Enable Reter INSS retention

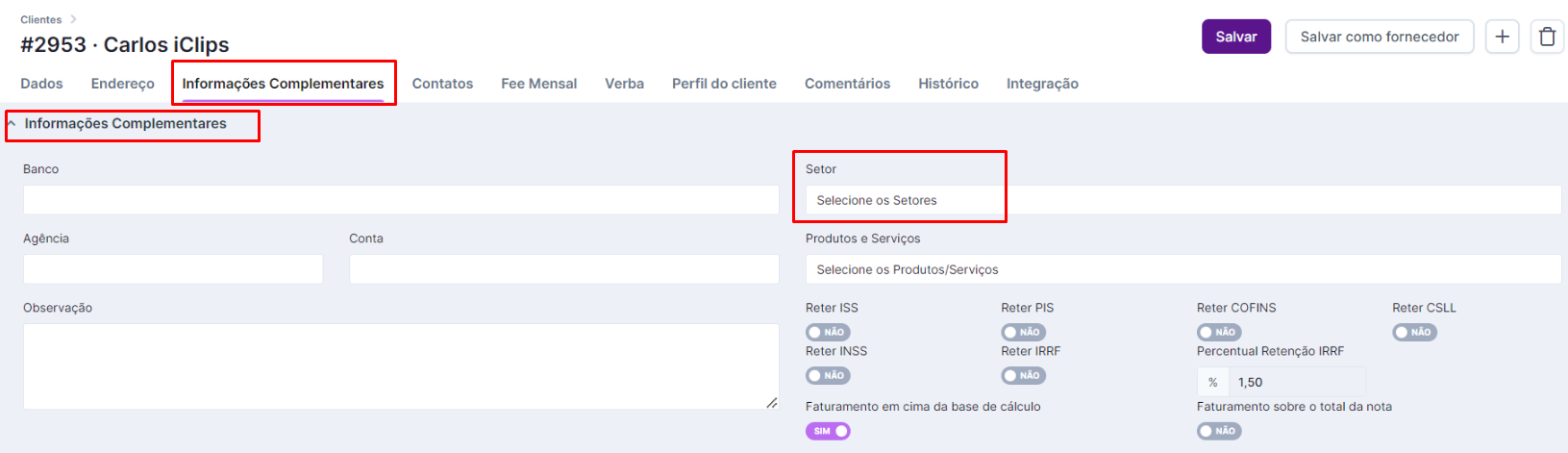[827, 375]
